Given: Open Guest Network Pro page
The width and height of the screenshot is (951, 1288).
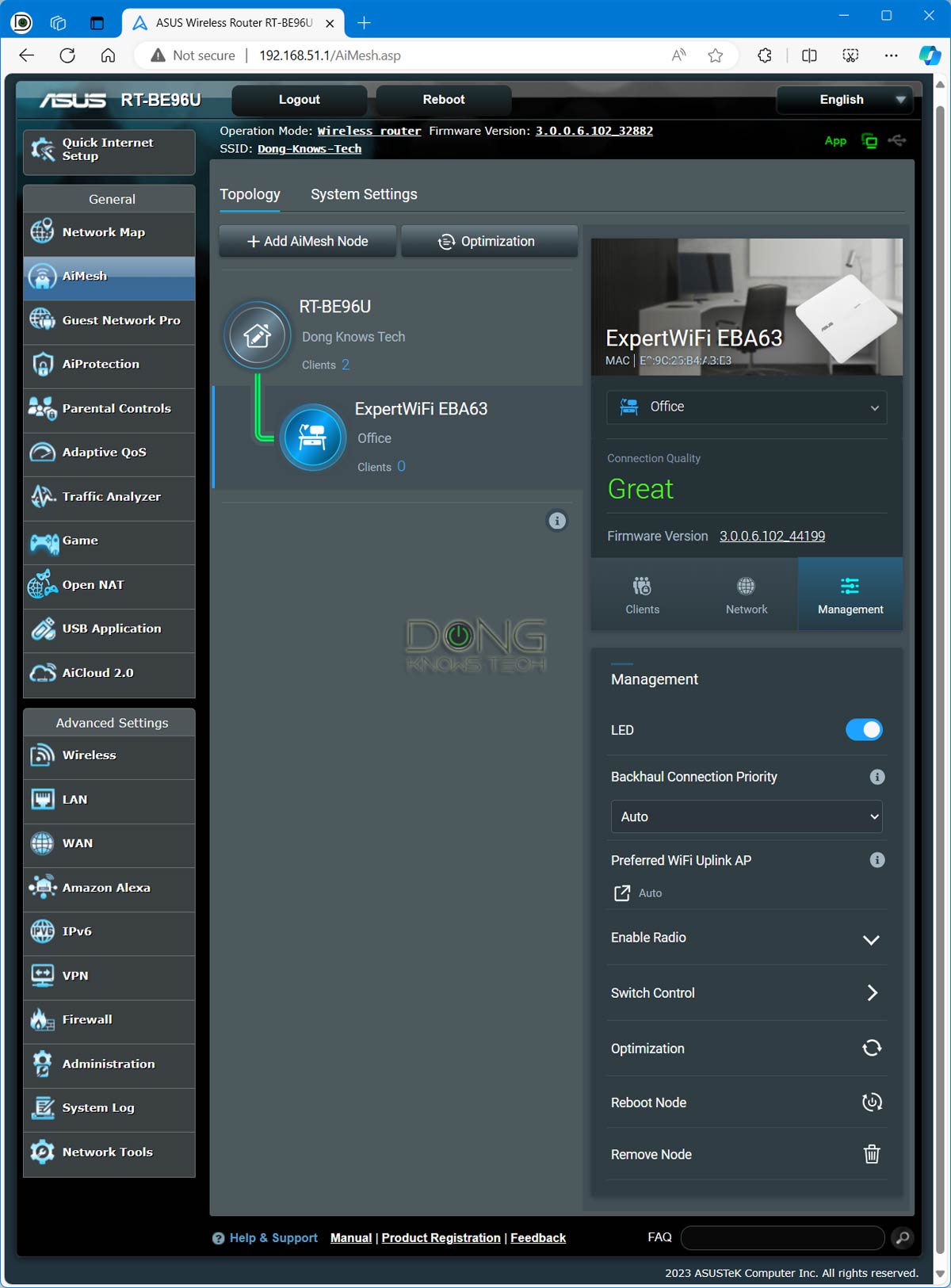Looking at the screenshot, I should coord(109,320).
